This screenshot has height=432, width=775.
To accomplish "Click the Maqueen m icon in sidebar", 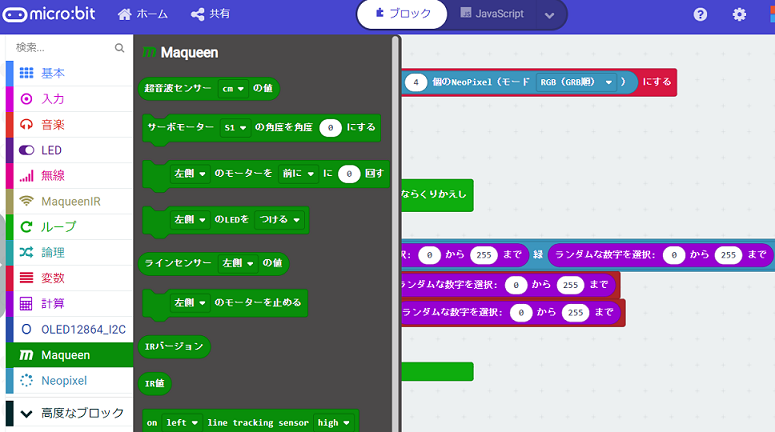I will tap(26, 355).
